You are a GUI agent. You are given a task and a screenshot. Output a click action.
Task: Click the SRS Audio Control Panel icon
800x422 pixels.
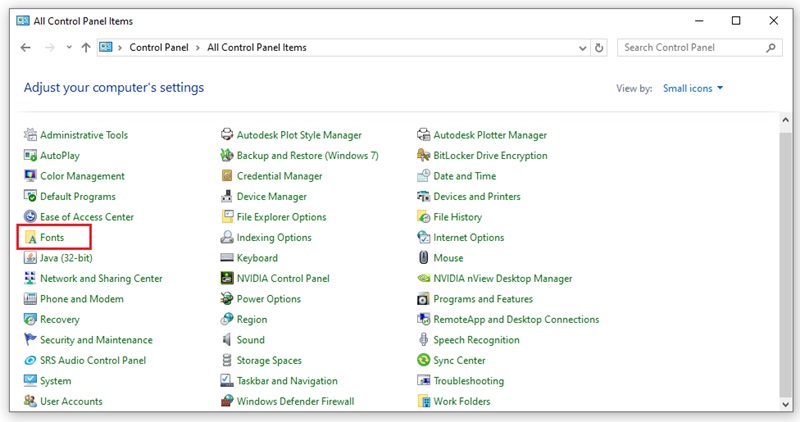[30, 360]
